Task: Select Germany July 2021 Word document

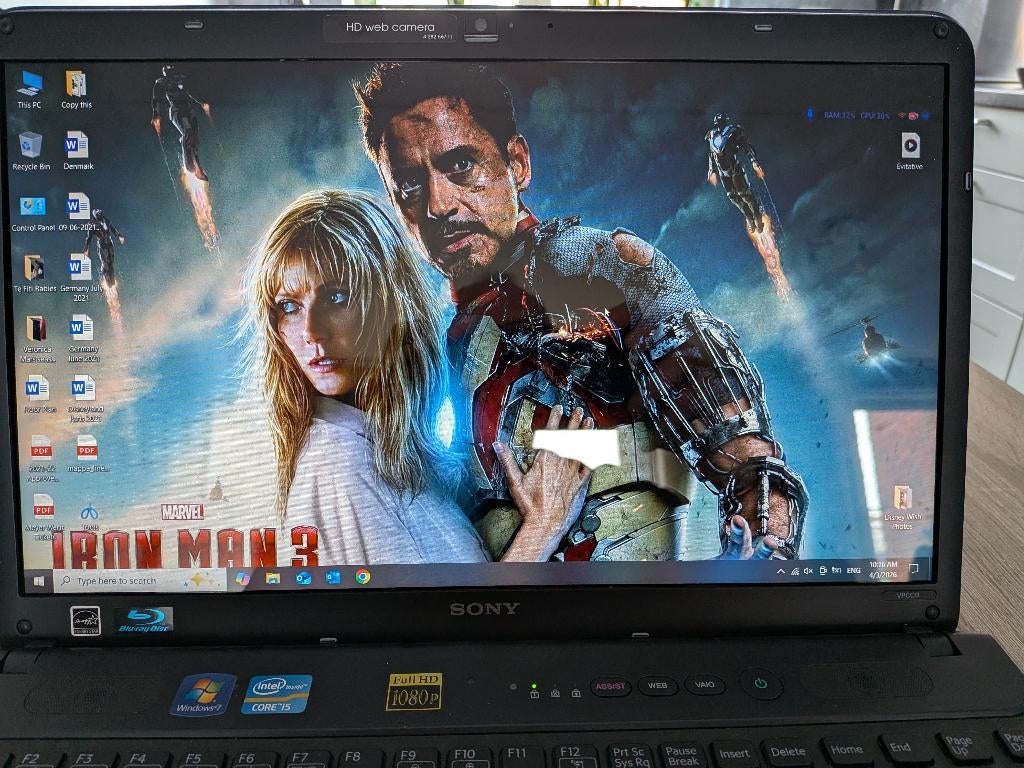Action: coord(81,277)
